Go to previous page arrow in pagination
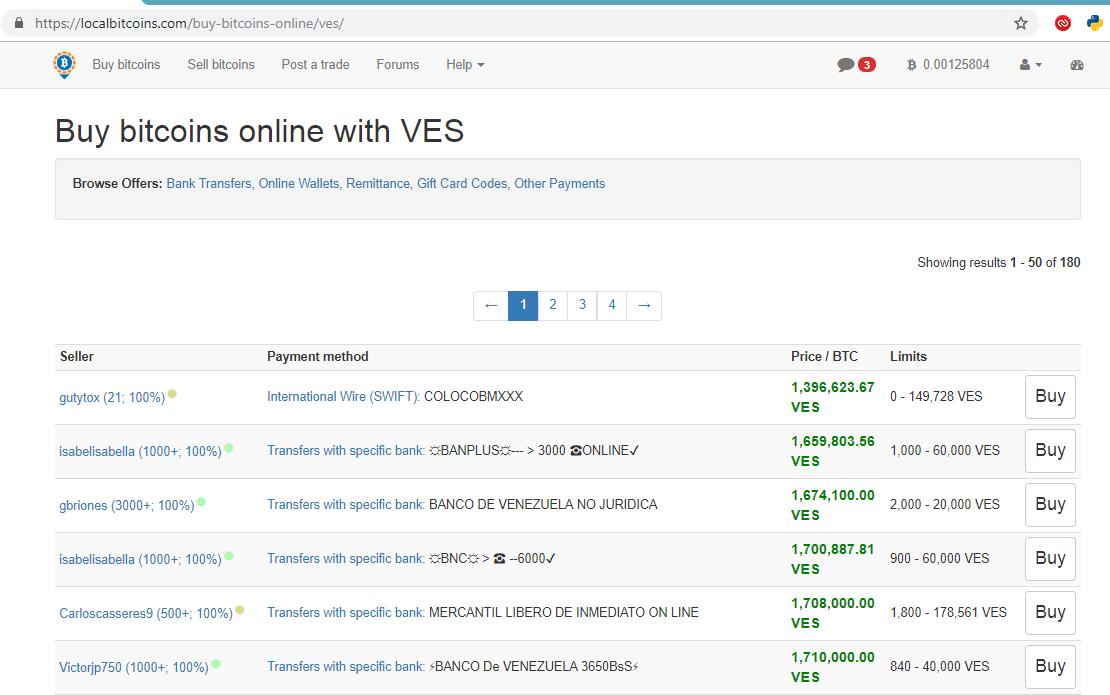Screen dimensions: 1110x695 [491, 306]
